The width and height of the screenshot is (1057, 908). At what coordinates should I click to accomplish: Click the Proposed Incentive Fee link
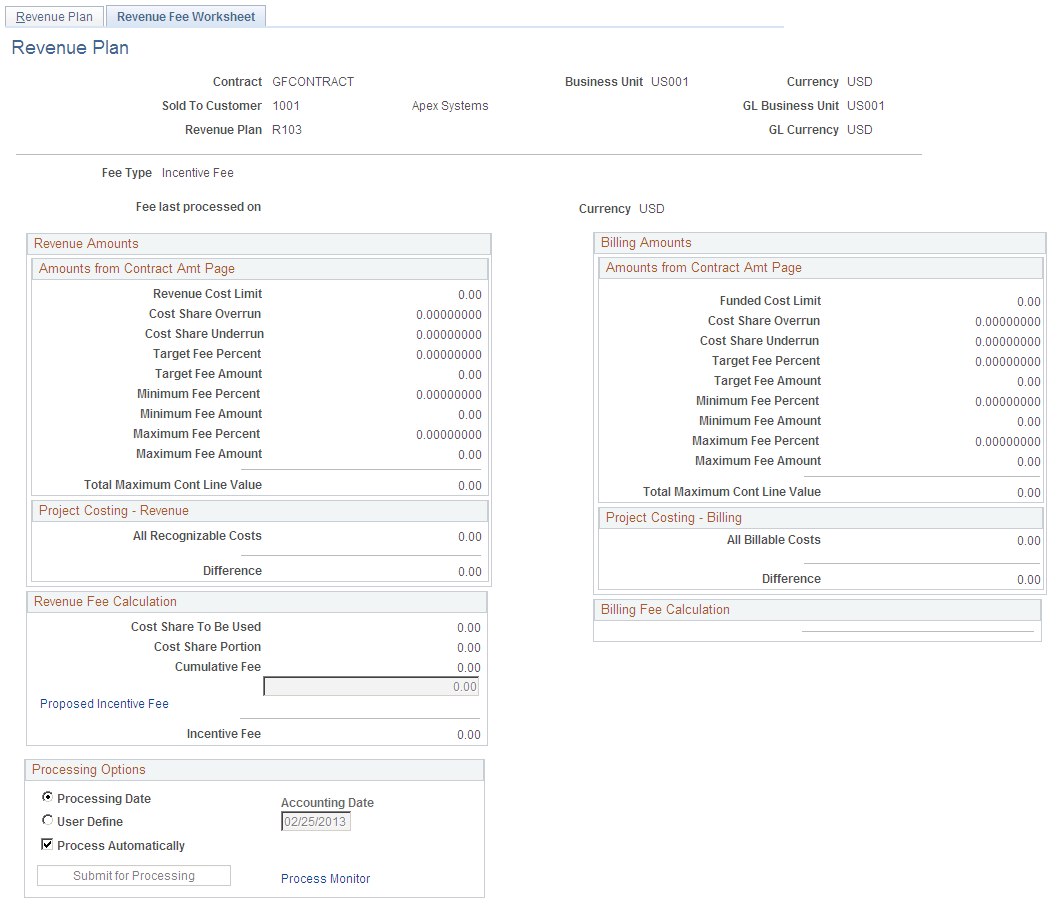[103, 703]
